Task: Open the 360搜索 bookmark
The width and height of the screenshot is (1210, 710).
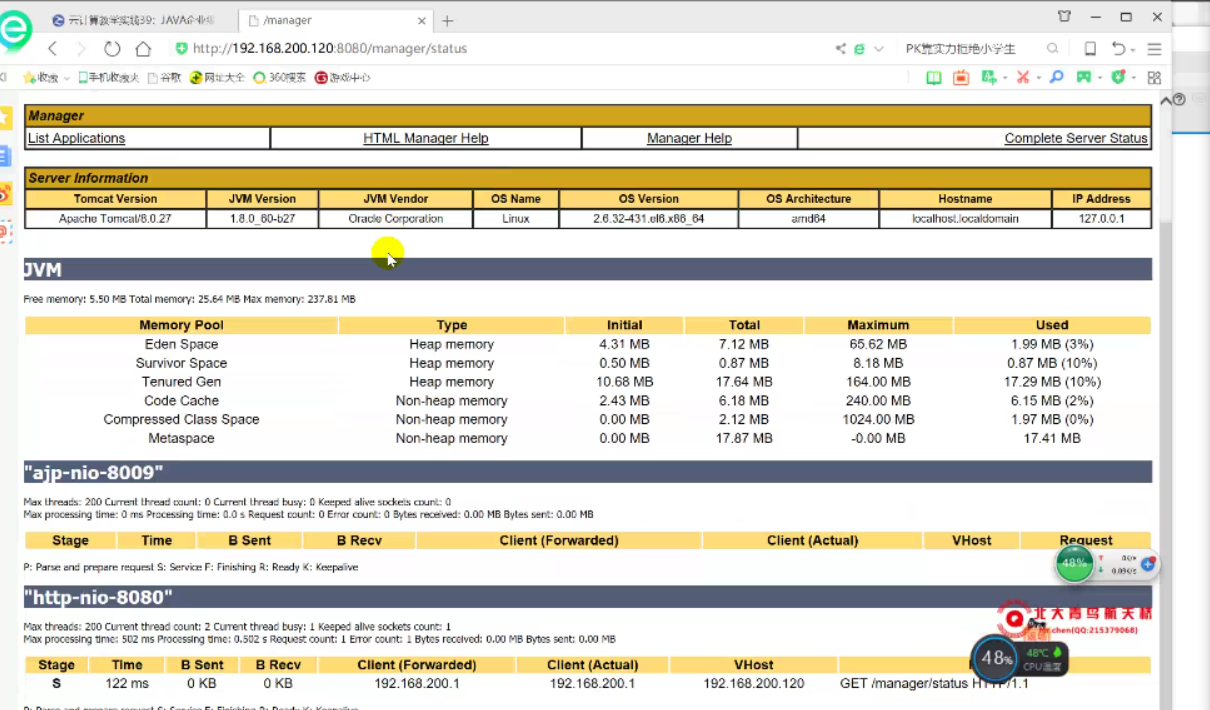Action: (279, 77)
